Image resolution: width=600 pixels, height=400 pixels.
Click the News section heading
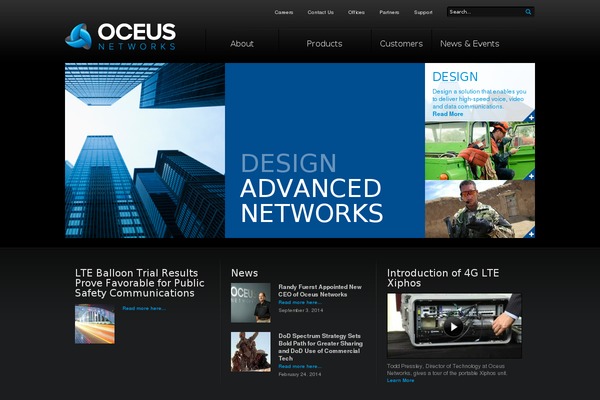(245, 273)
